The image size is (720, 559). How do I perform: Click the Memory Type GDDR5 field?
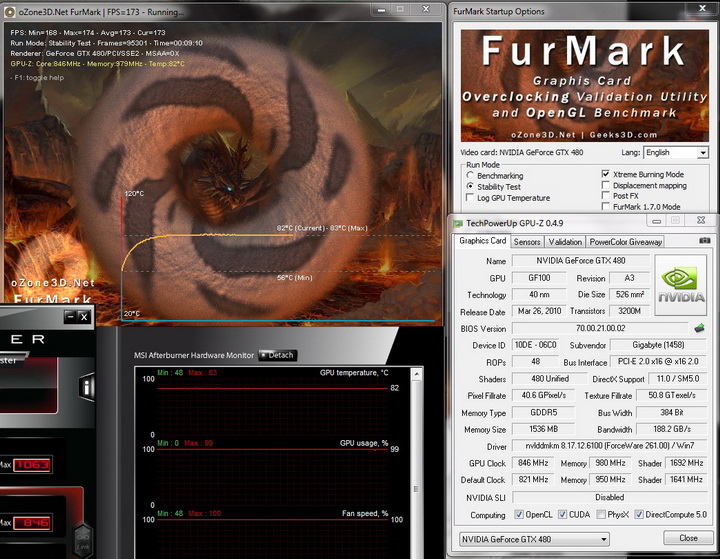(x=543, y=412)
